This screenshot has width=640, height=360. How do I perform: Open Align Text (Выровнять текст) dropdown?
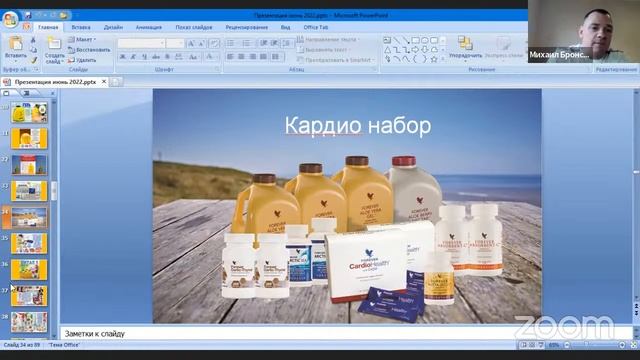tap(324, 49)
